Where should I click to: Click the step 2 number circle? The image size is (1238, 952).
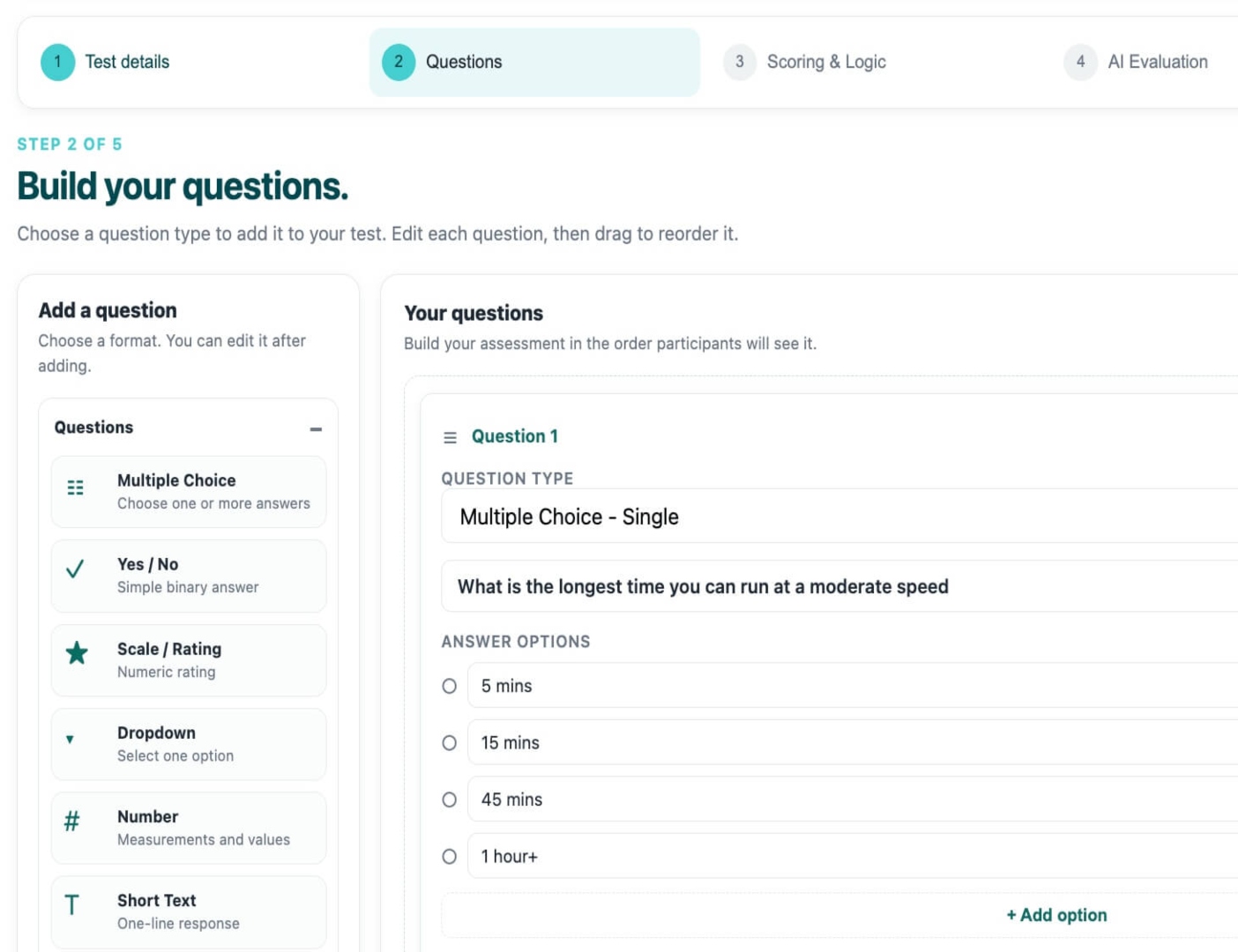tap(399, 63)
